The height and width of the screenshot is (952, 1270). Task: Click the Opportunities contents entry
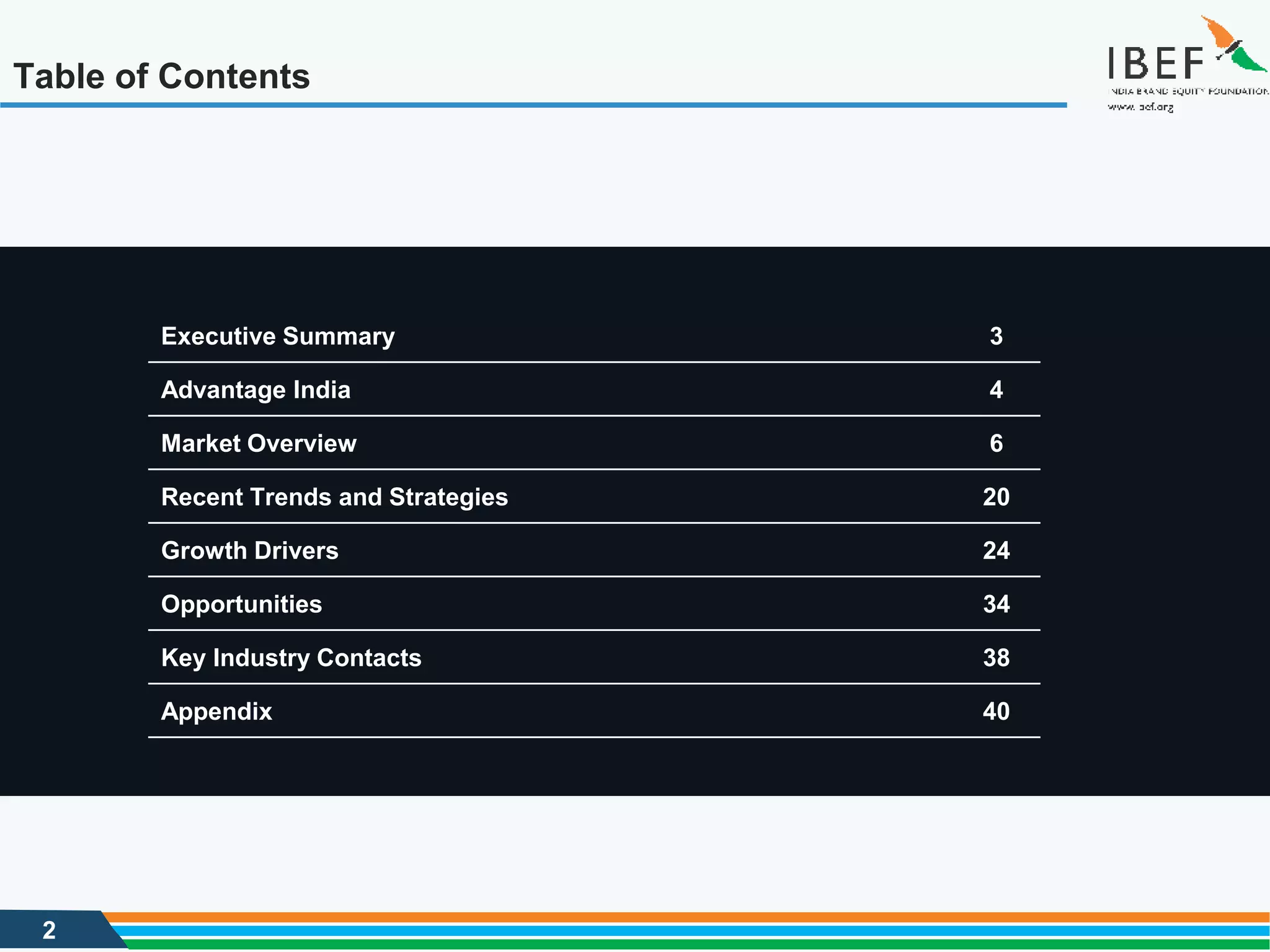pos(241,604)
